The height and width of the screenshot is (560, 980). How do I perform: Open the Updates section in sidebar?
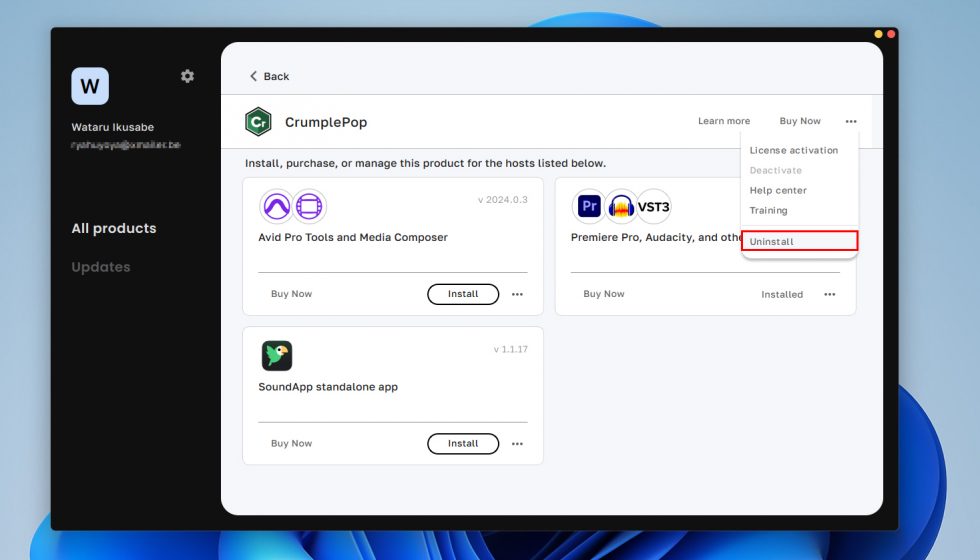tap(101, 268)
